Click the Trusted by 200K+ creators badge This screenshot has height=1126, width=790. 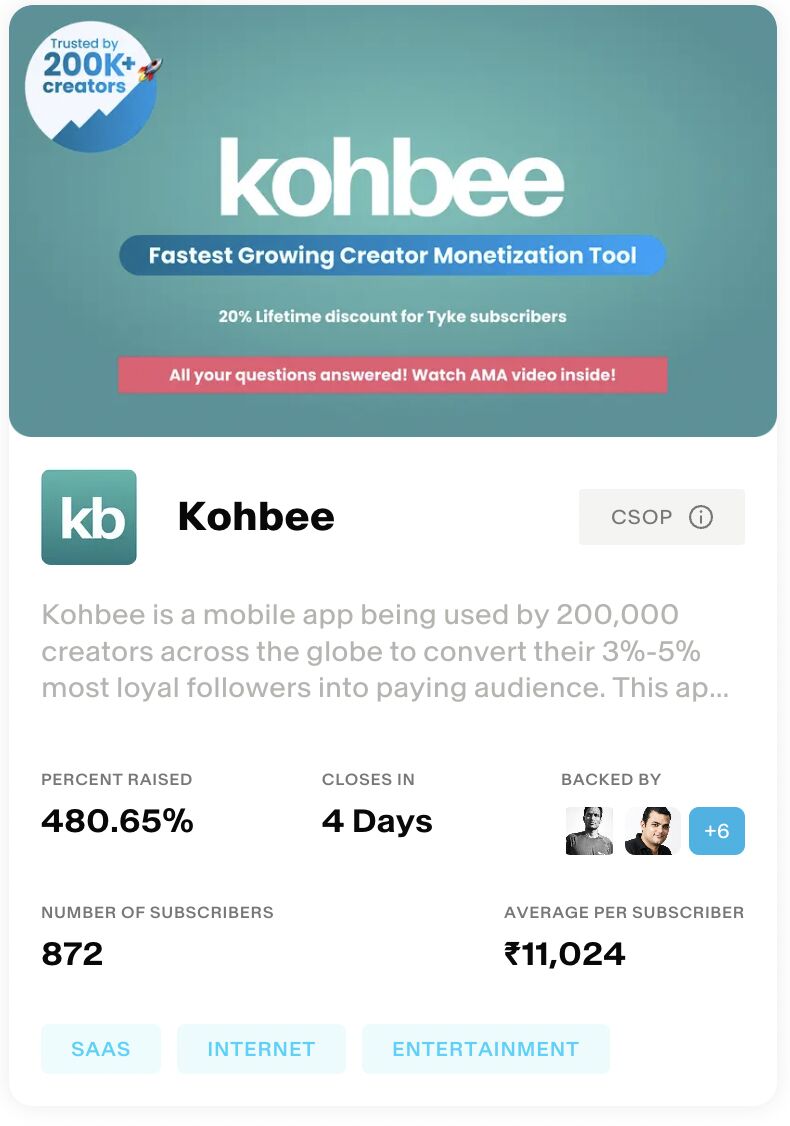pyautogui.click(x=92, y=86)
